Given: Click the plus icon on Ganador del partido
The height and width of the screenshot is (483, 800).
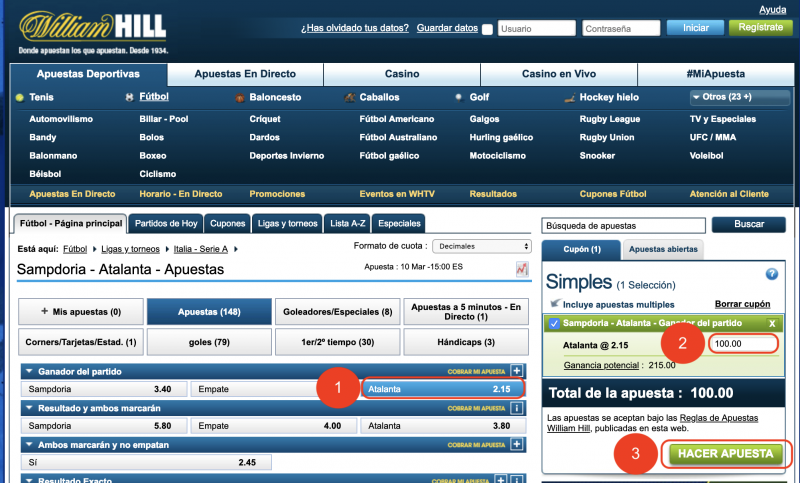Looking at the screenshot, I should [x=517, y=371].
